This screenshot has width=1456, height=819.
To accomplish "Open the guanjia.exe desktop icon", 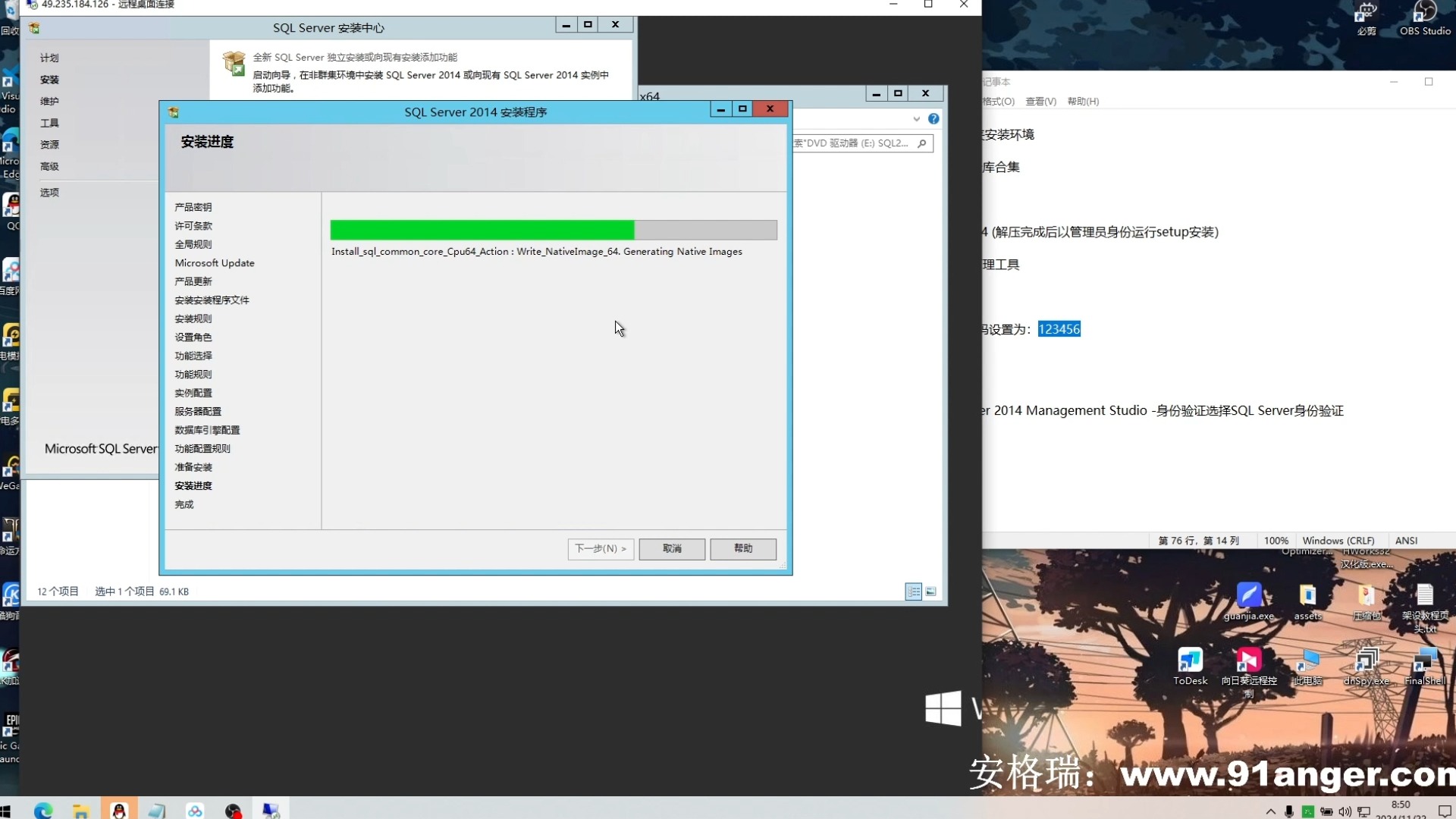I will coord(1248,601).
